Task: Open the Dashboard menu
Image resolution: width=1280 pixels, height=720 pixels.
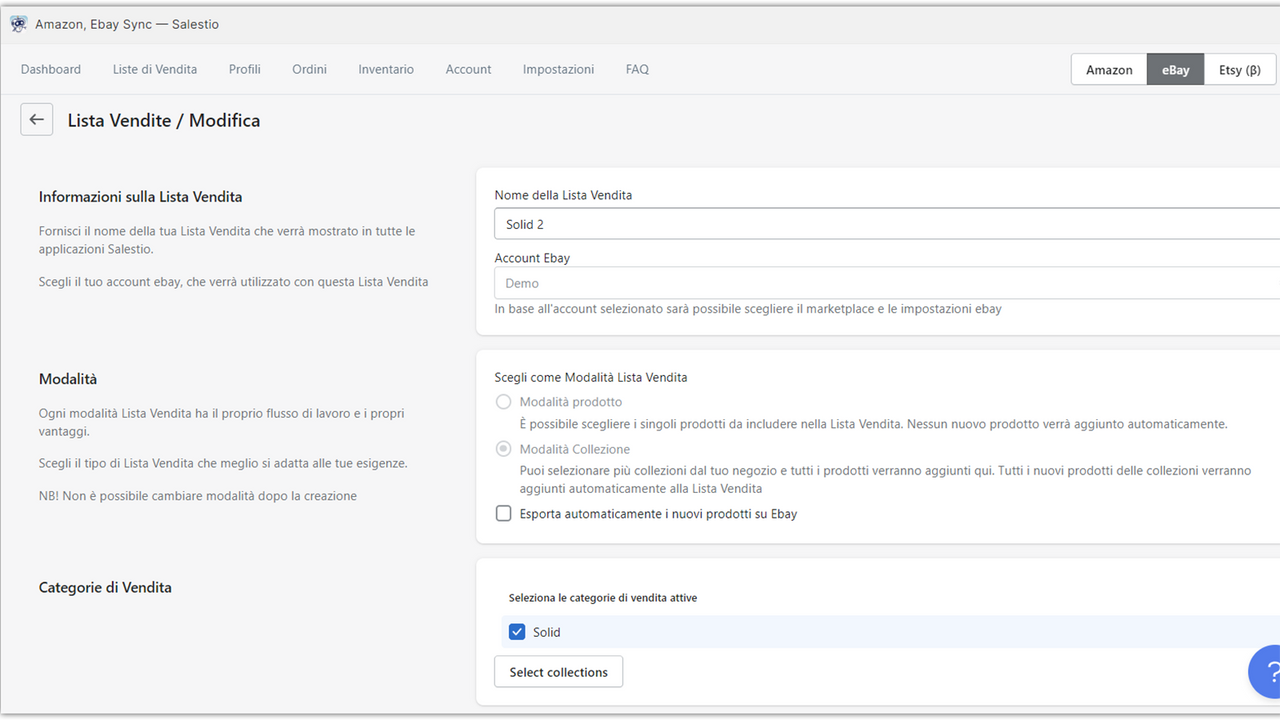Action: click(51, 69)
